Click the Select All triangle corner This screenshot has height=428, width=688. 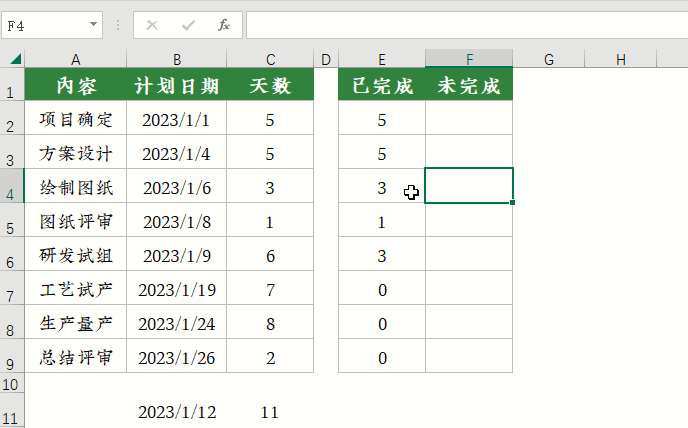tap(15, 59)
